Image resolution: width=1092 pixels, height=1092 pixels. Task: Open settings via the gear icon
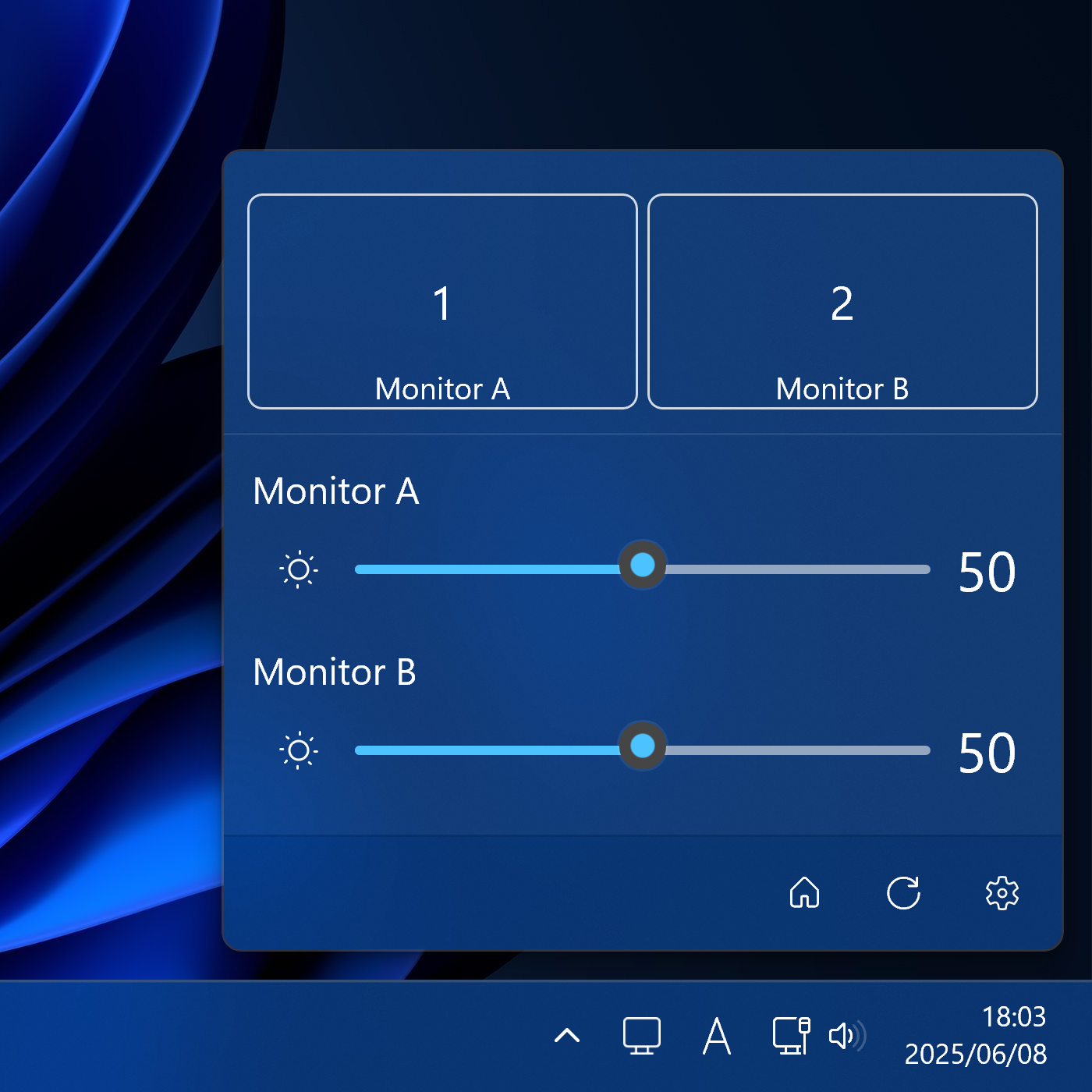(x=1002, y=892)
